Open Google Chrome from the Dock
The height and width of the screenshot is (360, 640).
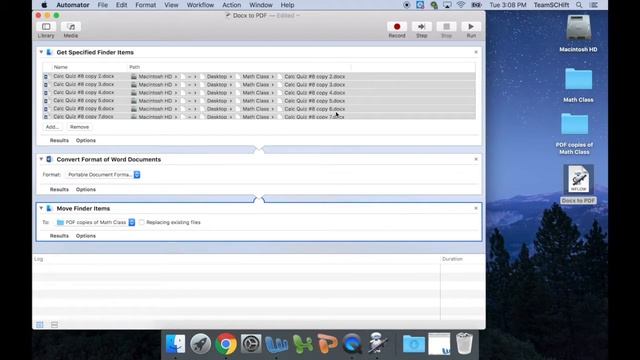226,344
